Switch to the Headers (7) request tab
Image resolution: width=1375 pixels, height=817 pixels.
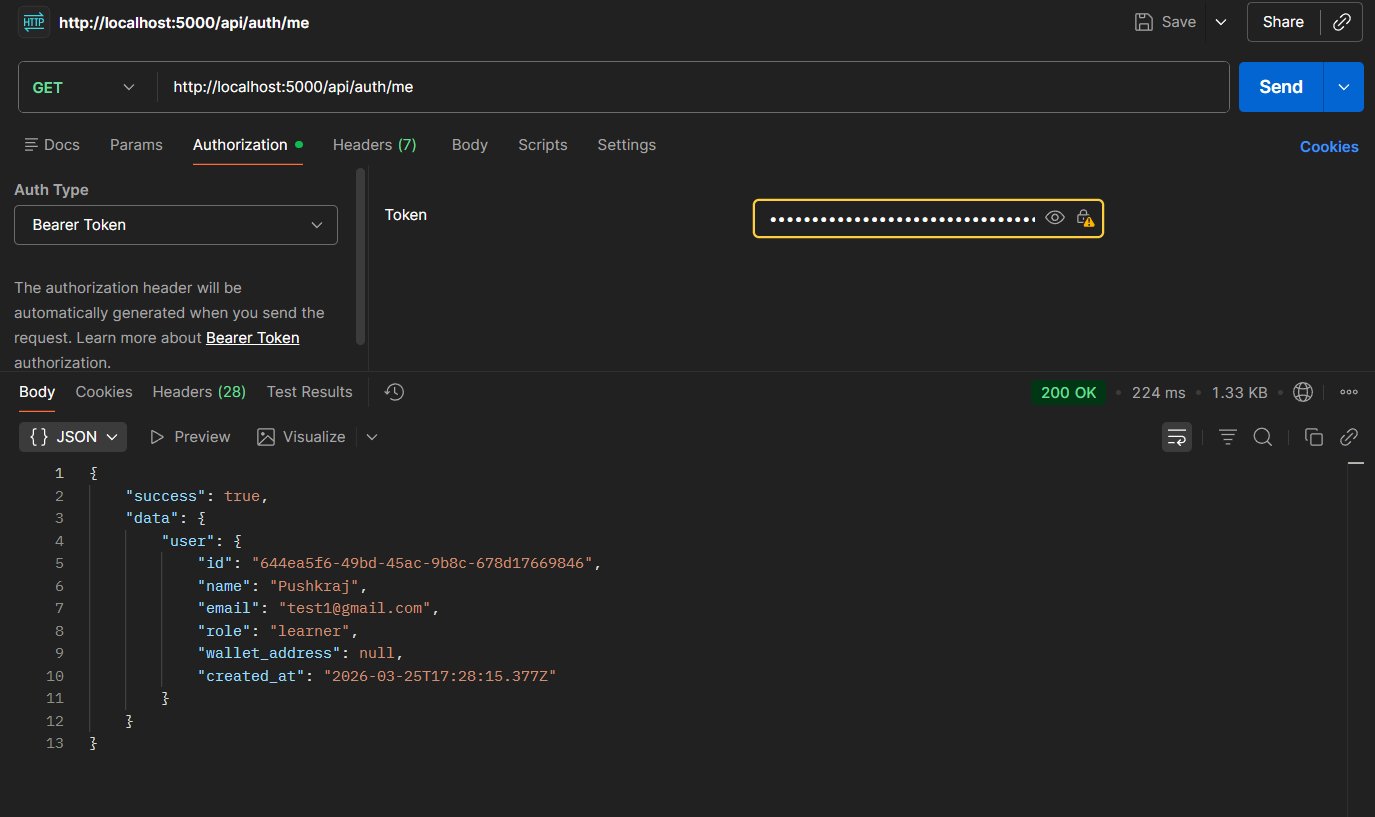coord(374,145)
